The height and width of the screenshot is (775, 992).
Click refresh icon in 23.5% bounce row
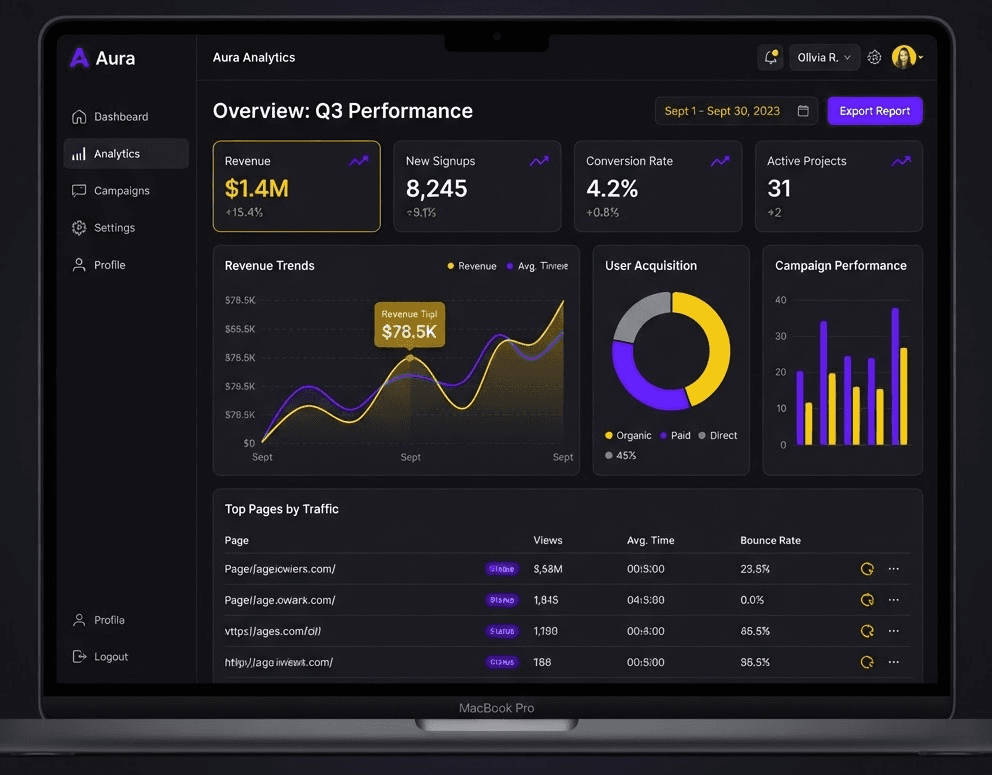click(x=867, y=569)
